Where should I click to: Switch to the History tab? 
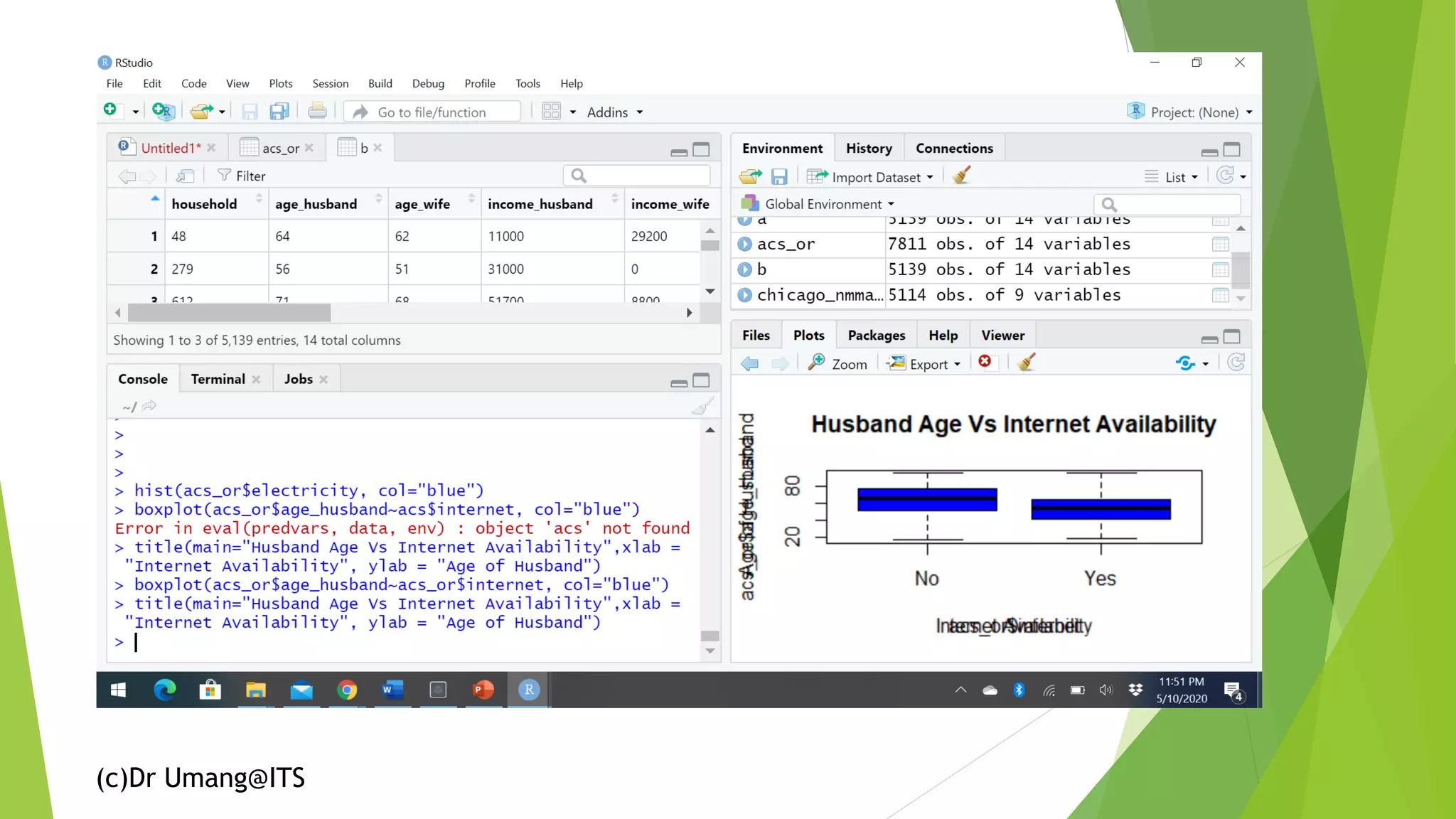click(869, 148)
